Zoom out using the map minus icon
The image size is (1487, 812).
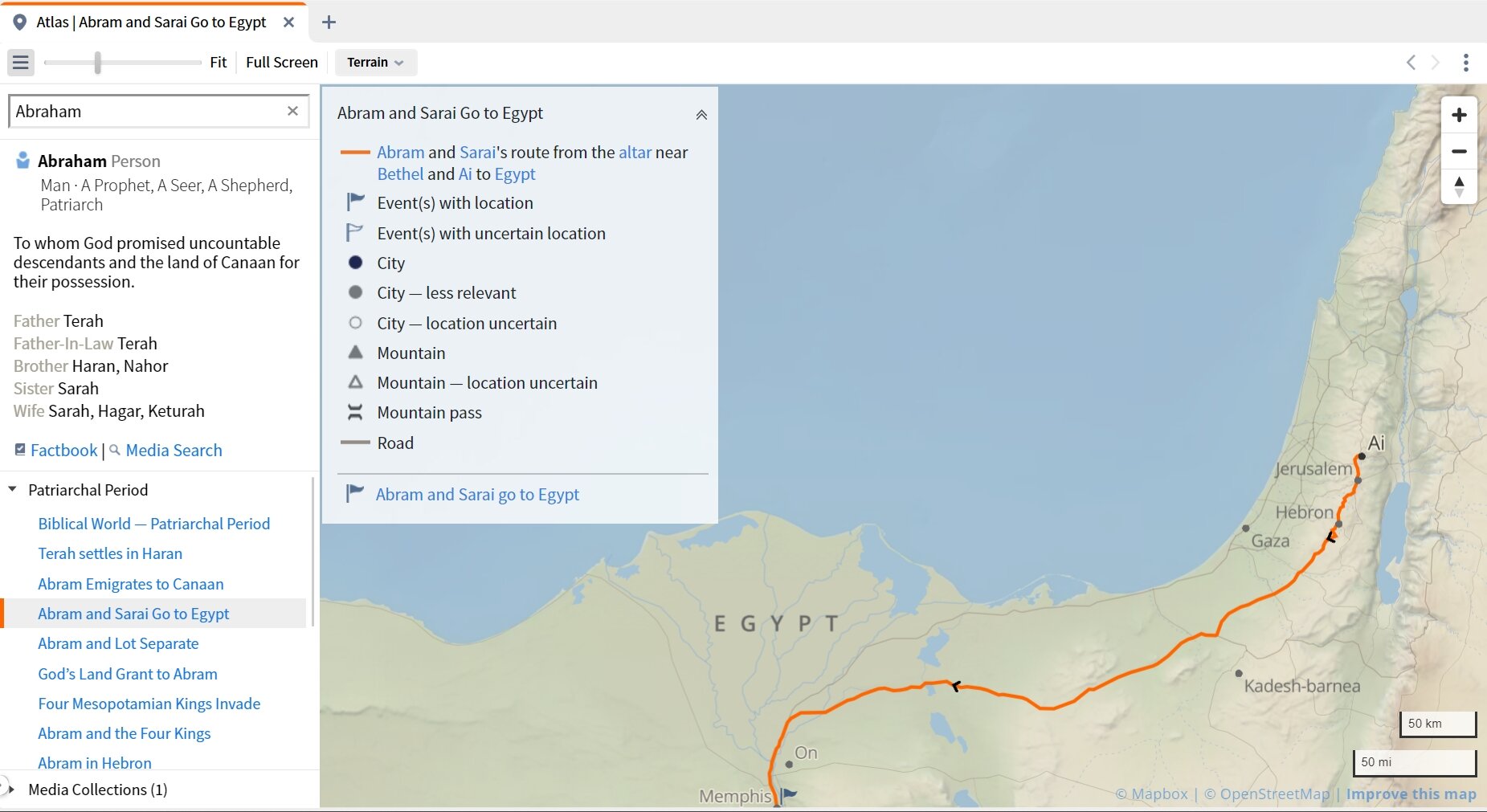click(1460, 151)
